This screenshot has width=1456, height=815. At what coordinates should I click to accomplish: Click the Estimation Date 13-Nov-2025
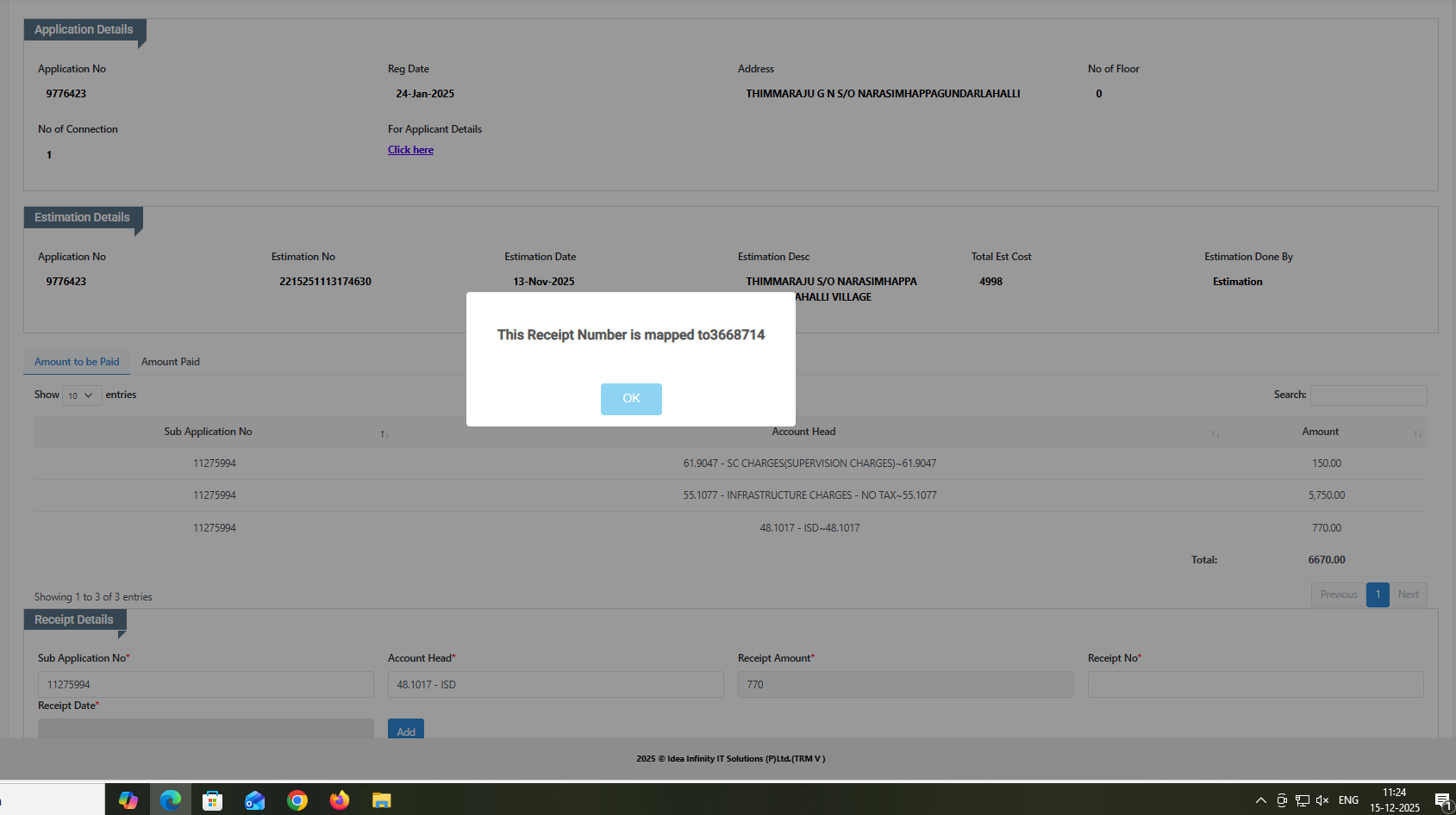pos(544,282)
